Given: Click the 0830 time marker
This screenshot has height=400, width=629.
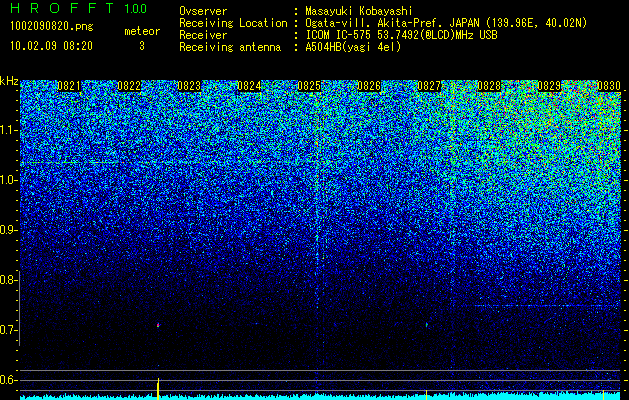Looking at the screenshot, I should (609, 86).
